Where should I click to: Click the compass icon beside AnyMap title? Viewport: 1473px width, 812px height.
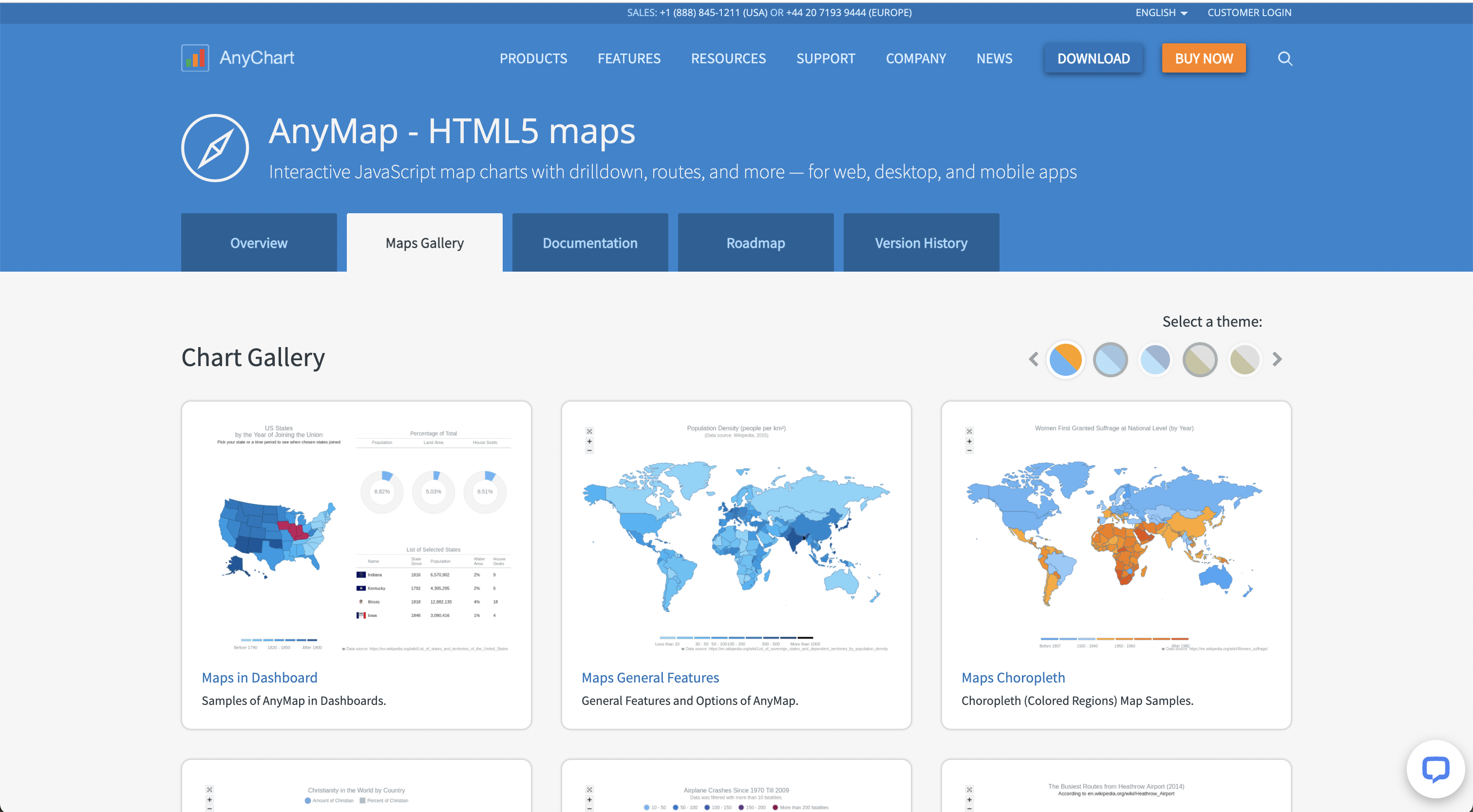point(215,148)
